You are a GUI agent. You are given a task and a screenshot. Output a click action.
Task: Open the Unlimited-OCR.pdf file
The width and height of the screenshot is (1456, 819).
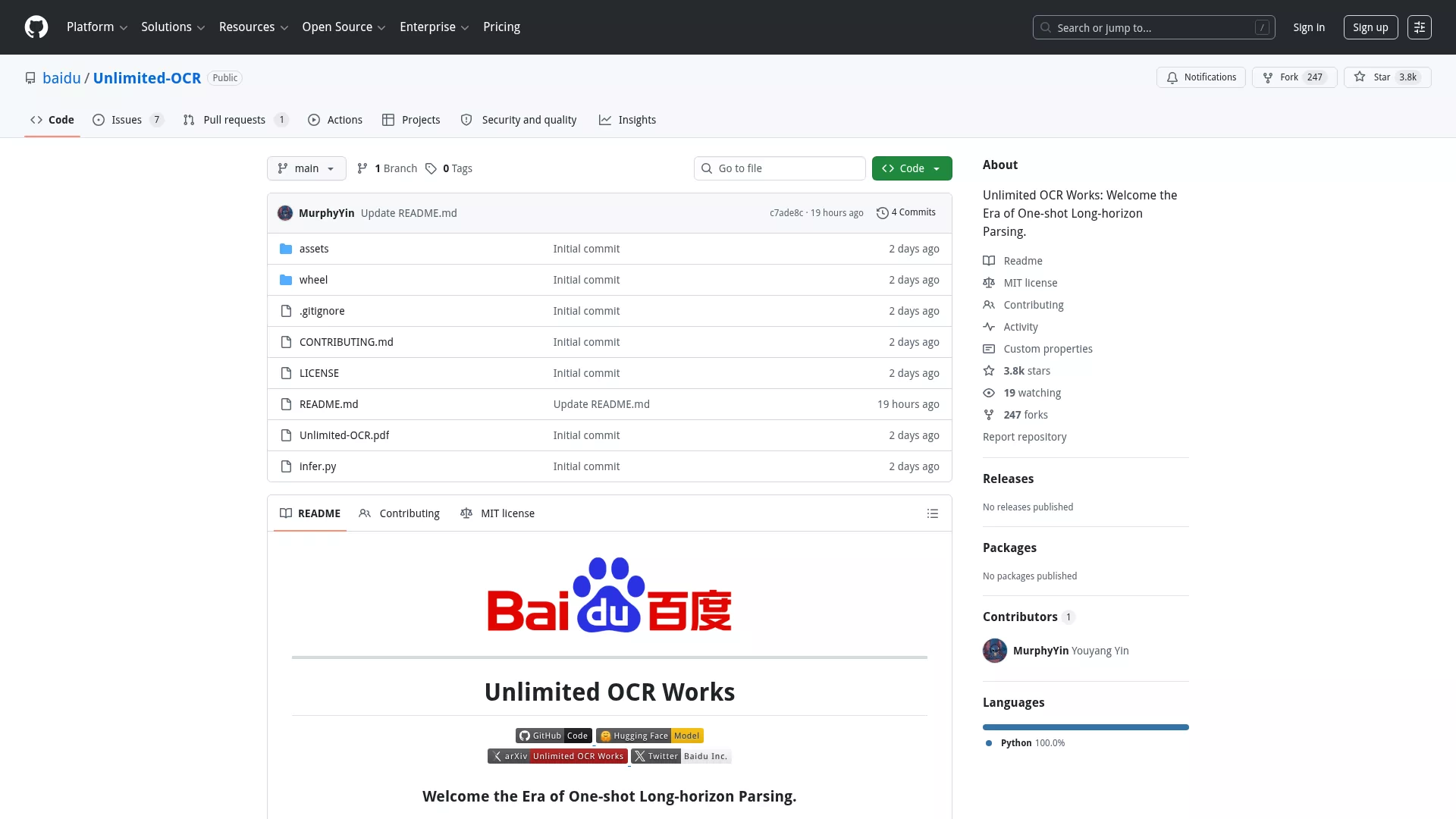344,435
